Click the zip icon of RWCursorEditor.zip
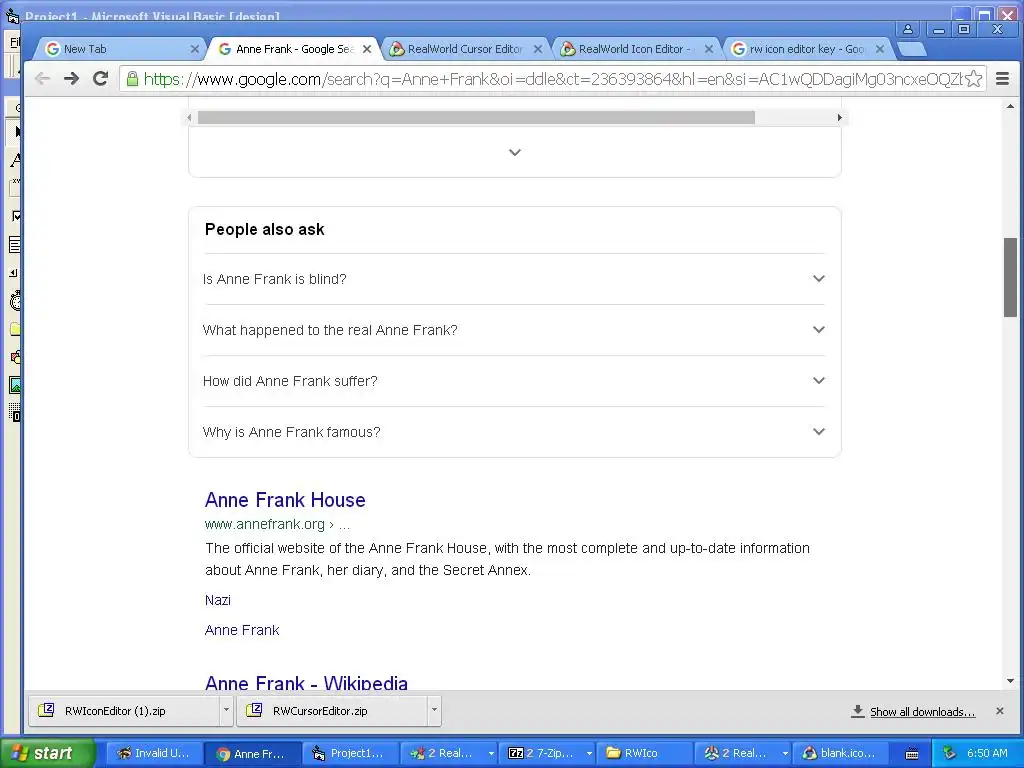 (254, 710)
